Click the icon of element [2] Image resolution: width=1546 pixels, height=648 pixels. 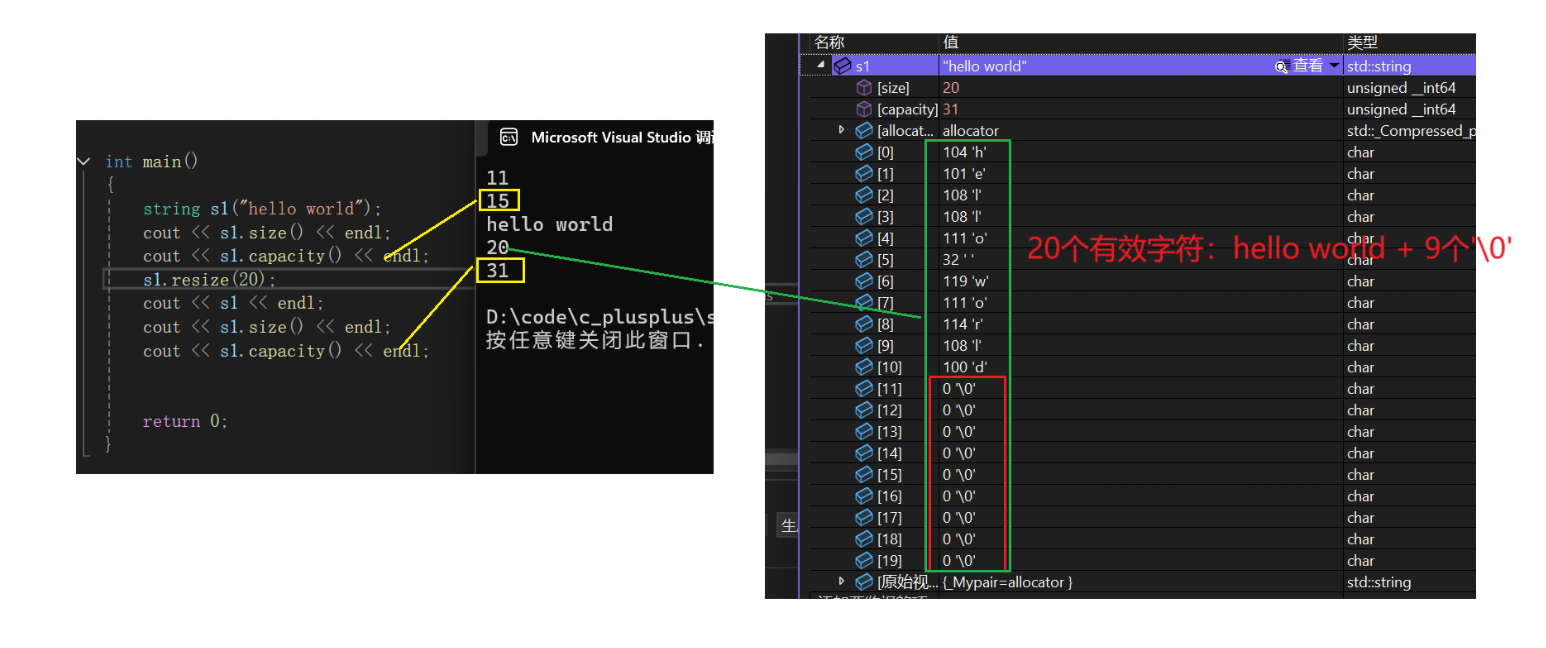click(864, 195)
